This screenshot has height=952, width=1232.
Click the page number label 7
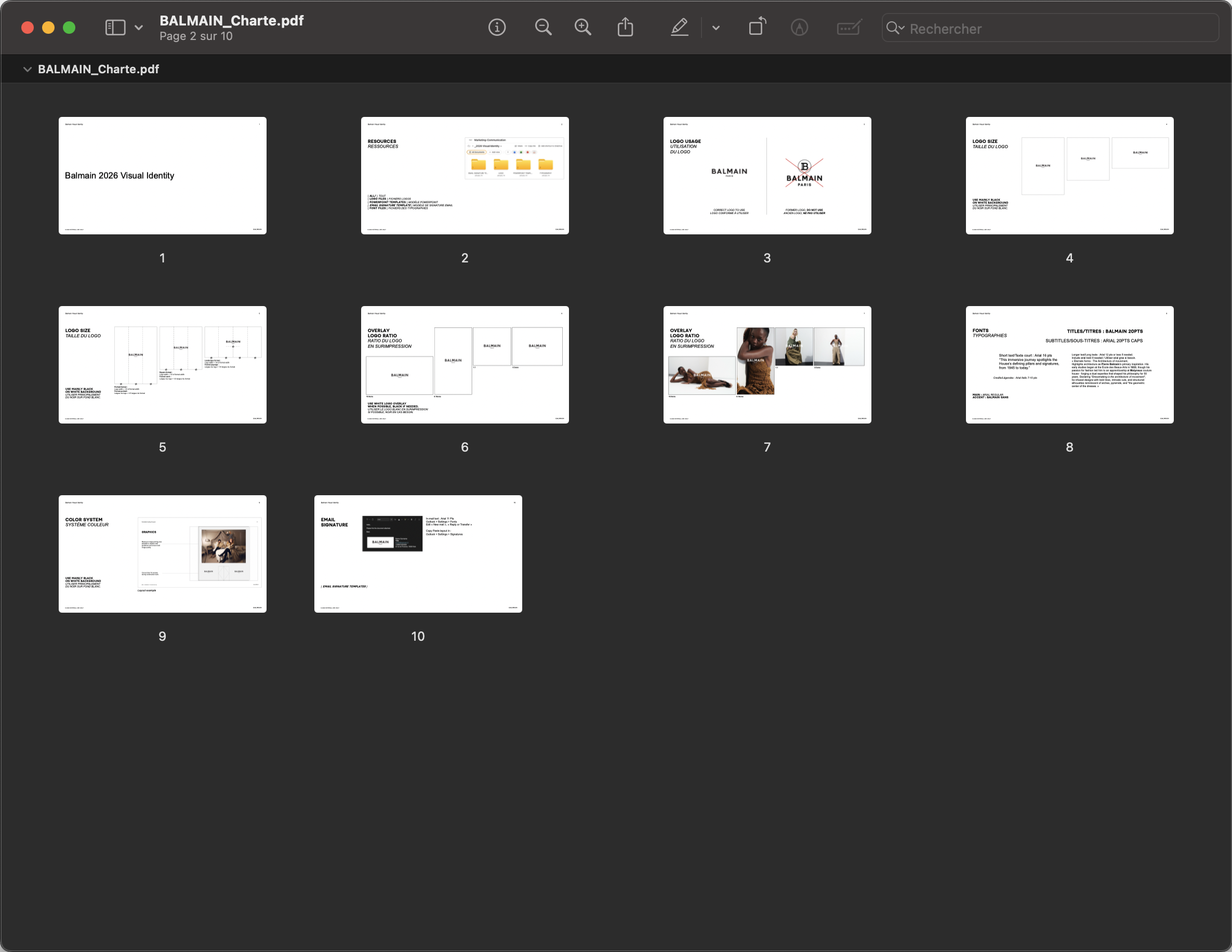point(767,447)
